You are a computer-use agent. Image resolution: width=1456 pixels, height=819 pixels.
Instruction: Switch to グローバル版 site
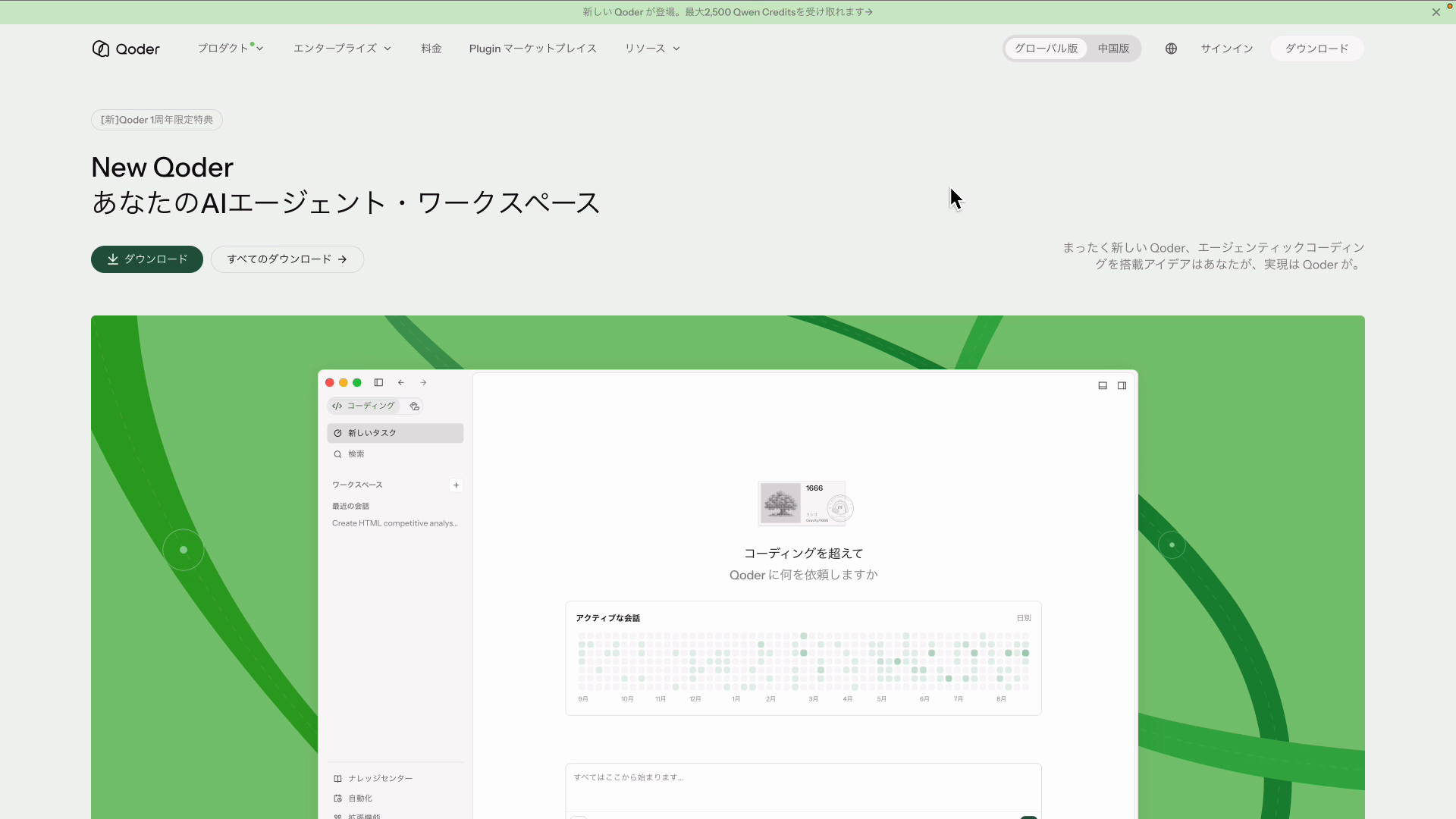(x=1046, y=49)
